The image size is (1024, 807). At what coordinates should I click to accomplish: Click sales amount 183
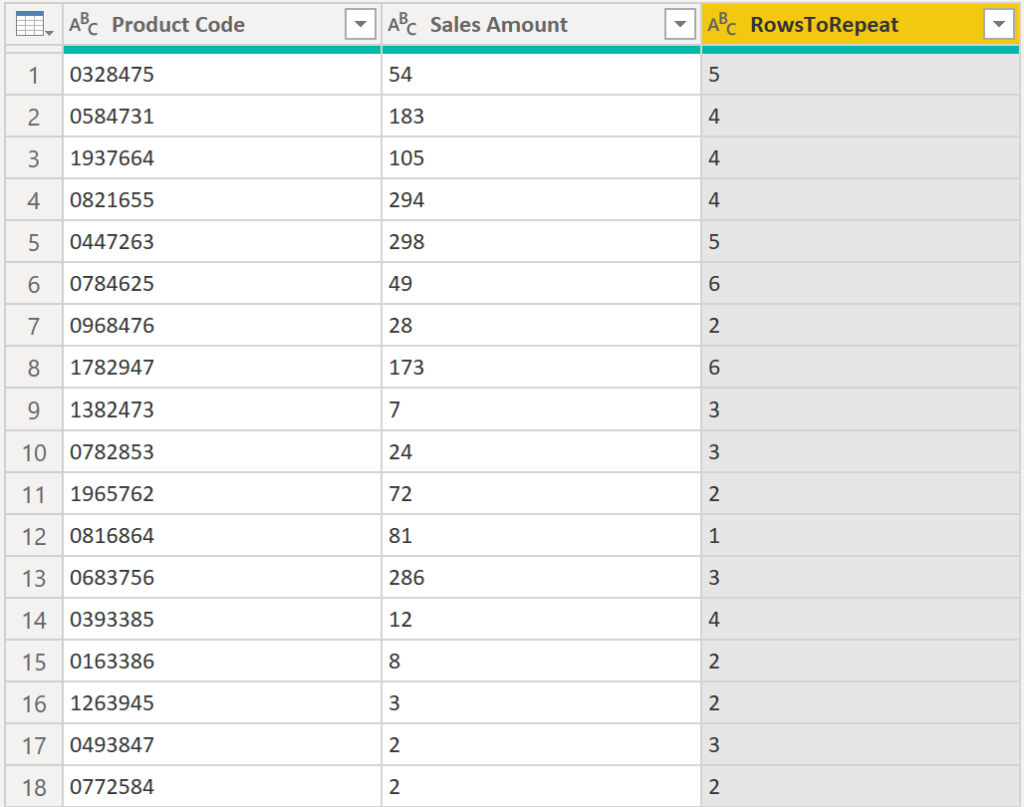click(406, 116)
